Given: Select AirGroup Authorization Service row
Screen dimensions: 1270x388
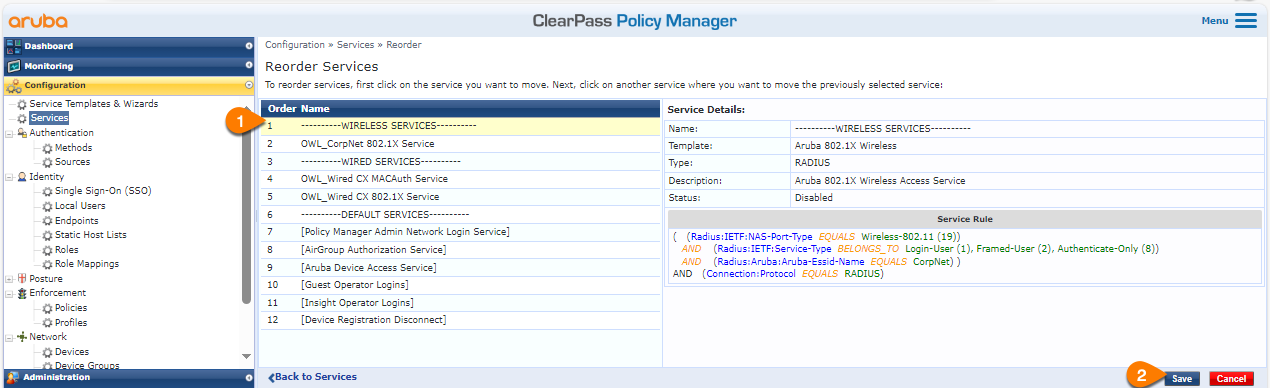Looking at the screenshot, I should tap(461, 250).
